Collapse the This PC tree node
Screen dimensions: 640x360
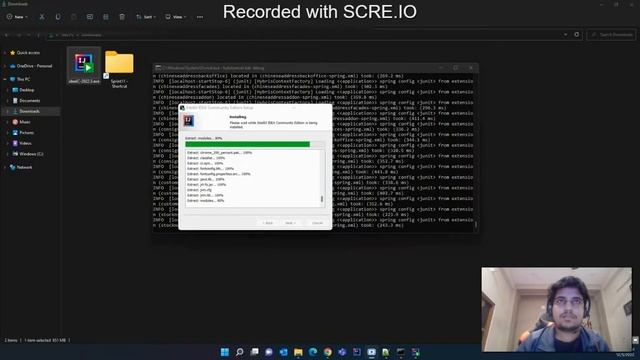(5, 79)
